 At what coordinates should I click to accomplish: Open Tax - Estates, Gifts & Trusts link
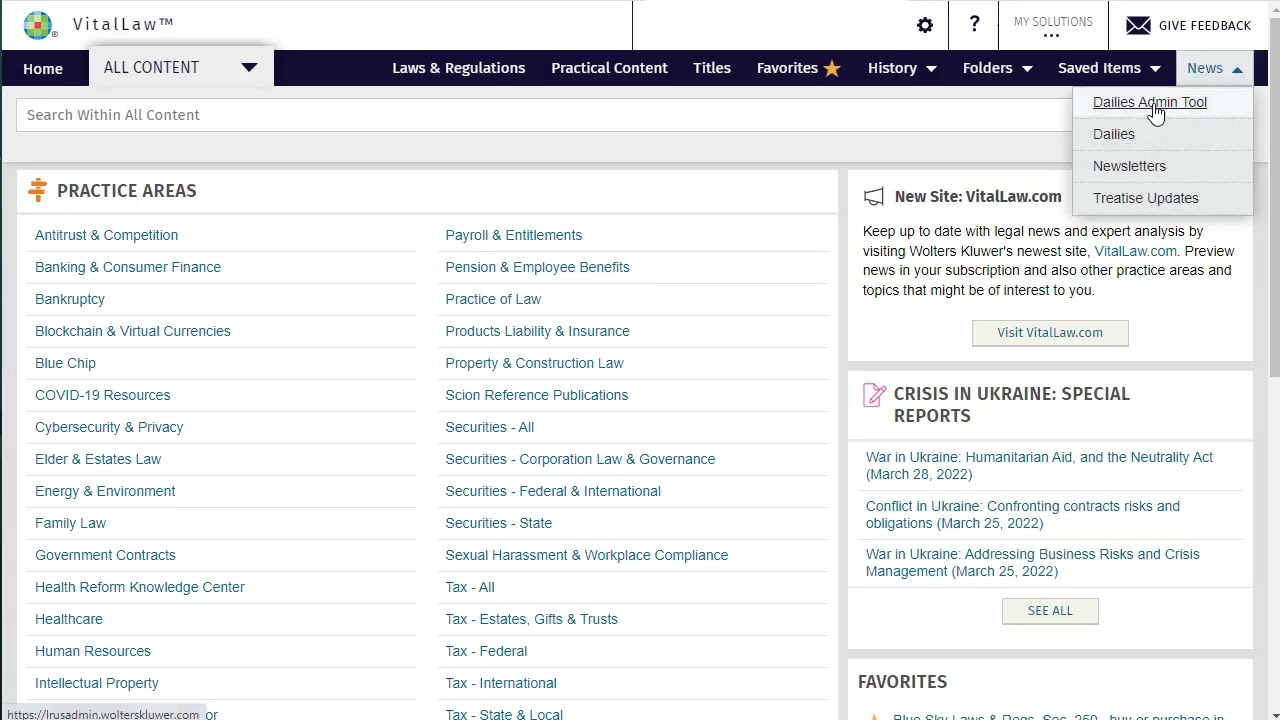(x=532, y=619)
